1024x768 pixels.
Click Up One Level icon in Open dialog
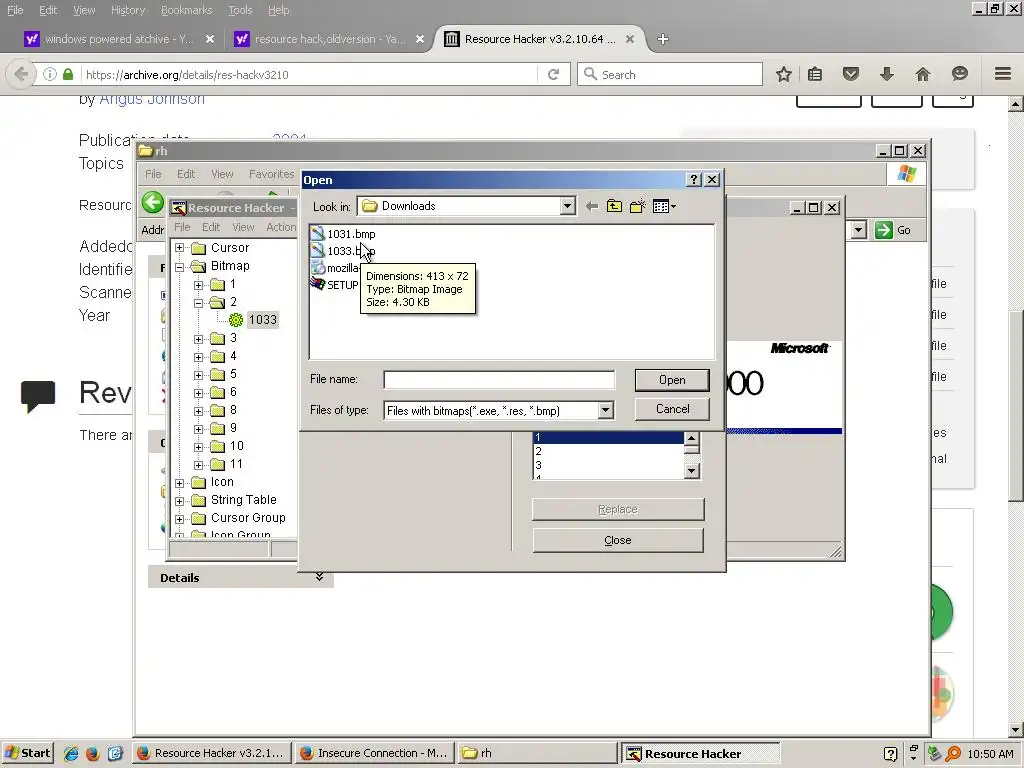tap(614, 206)
